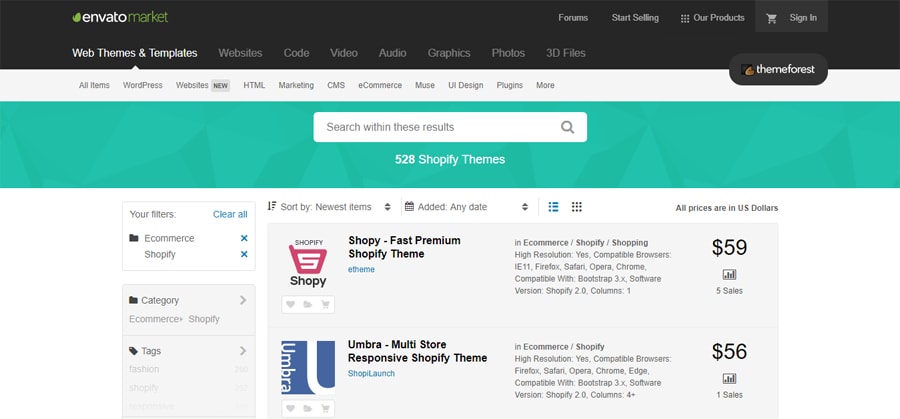
Task: Go to the 3D Files category
Action: pos(566,53)
